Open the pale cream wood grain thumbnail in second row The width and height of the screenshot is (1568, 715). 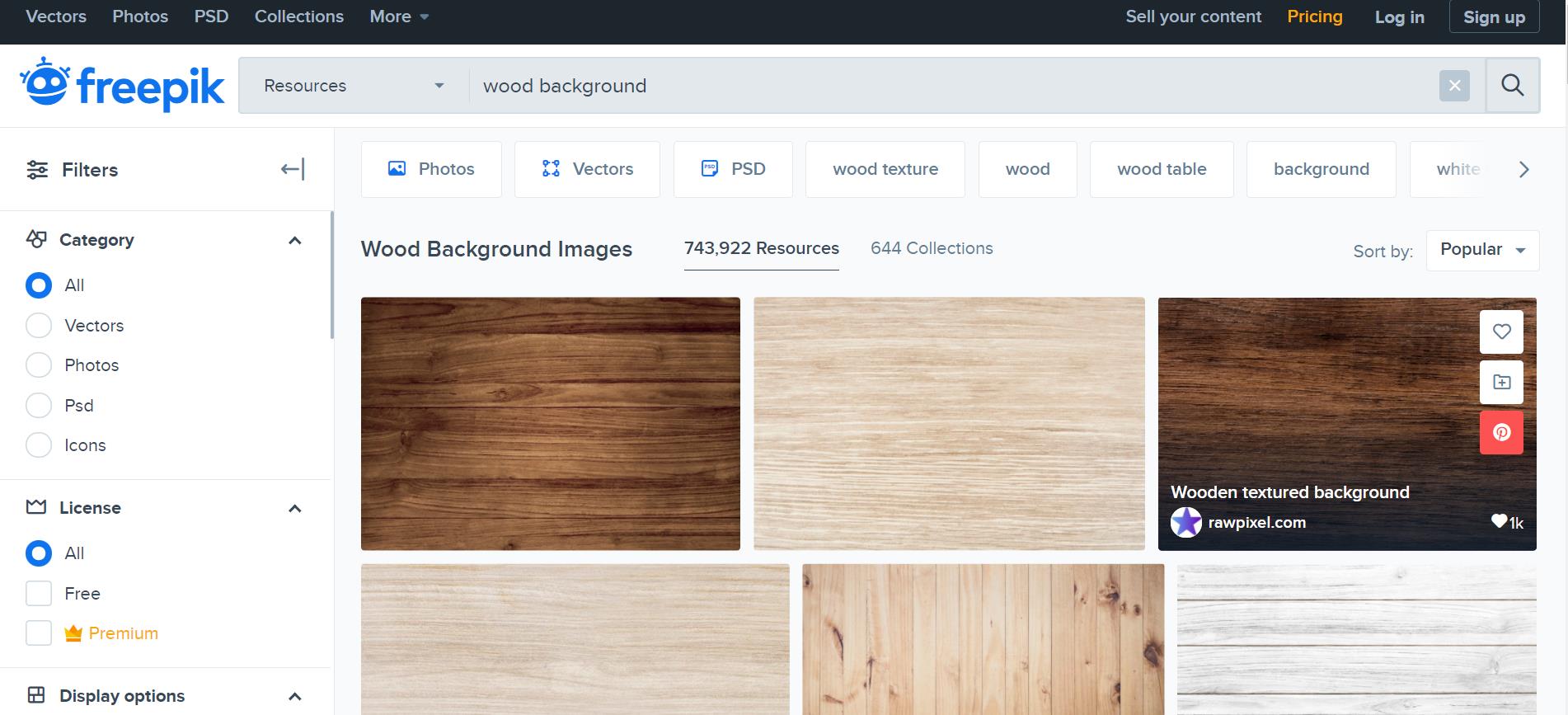575,639
